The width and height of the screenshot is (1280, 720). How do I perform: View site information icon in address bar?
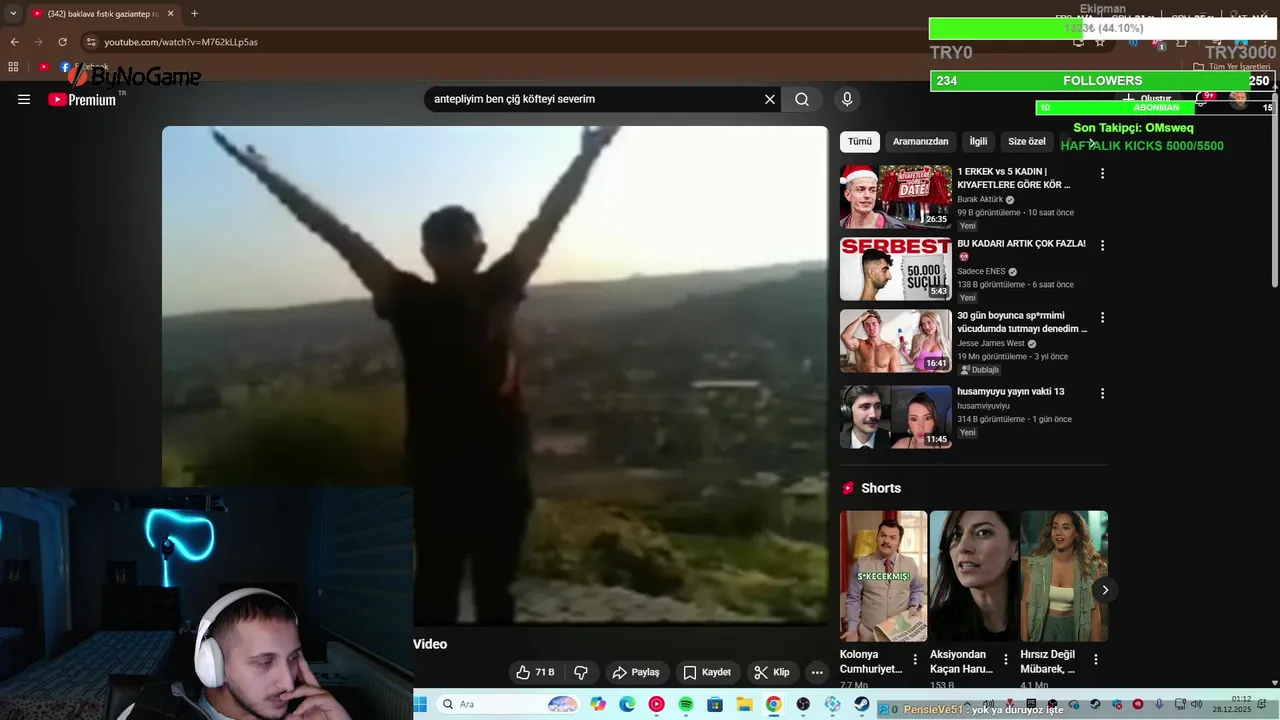tap(91, 42)
